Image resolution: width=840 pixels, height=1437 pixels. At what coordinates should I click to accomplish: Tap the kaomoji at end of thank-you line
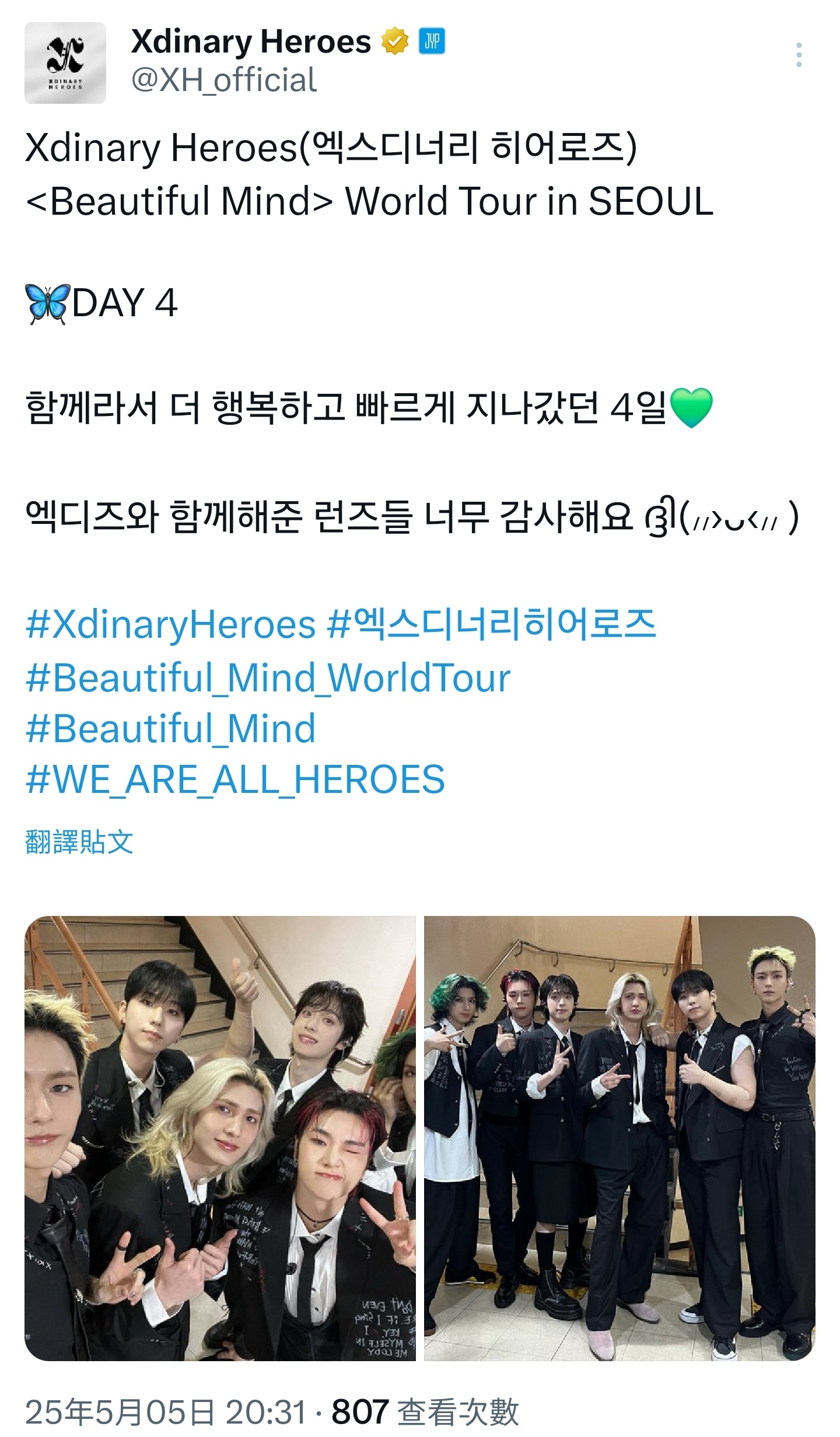[x=722, y=517]
